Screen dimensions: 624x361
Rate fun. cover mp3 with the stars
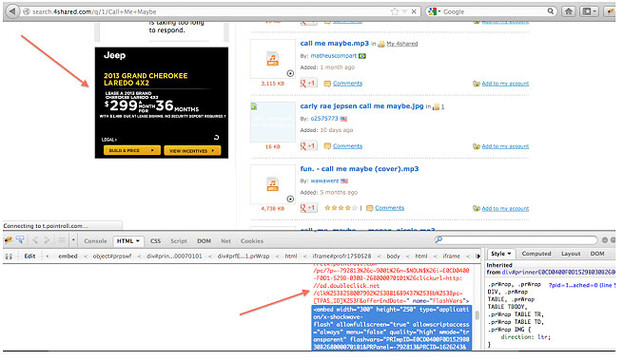(341, 208)
